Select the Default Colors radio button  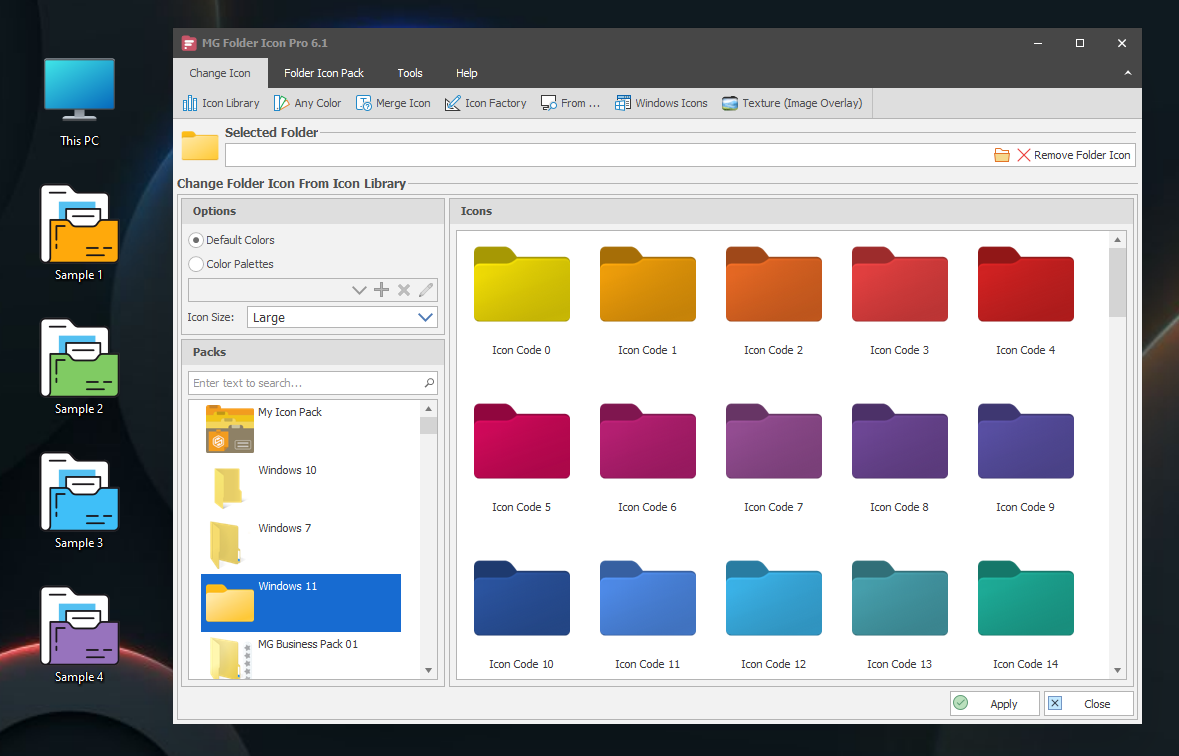click(196, 240)
